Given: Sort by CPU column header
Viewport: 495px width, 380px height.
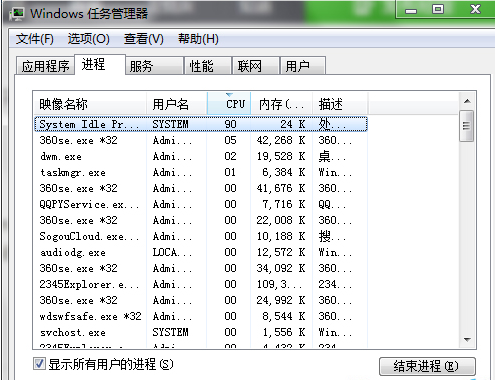Looking at the screenshot, I should (x=229, y=104).
